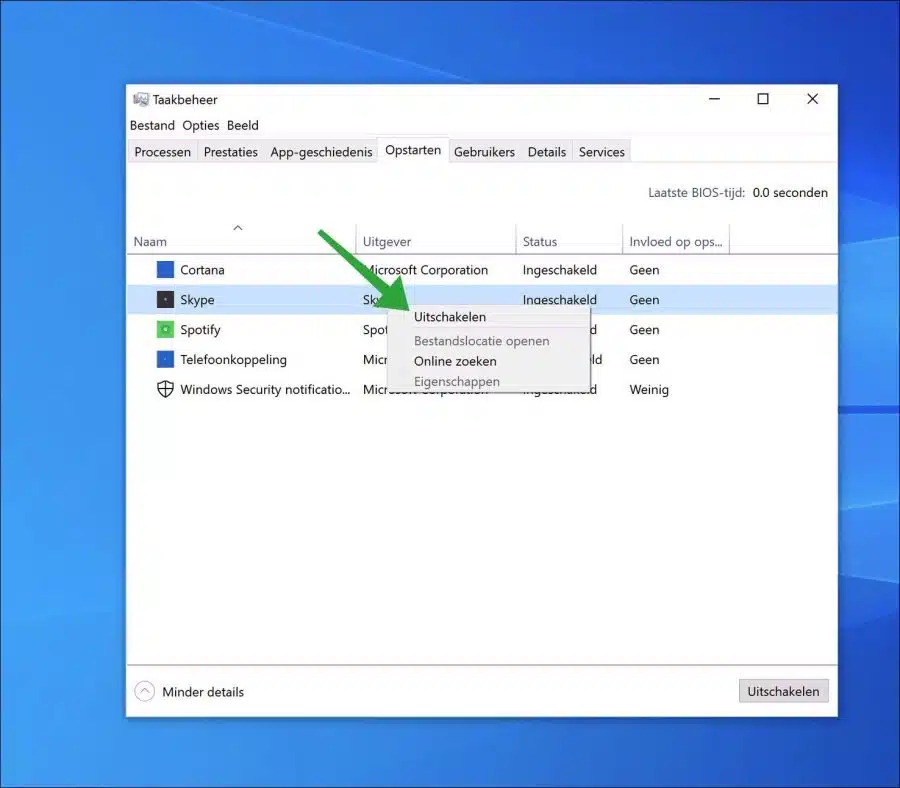
Task: Maximize the Taakbeheer window
Action: (x=763, y=99)
